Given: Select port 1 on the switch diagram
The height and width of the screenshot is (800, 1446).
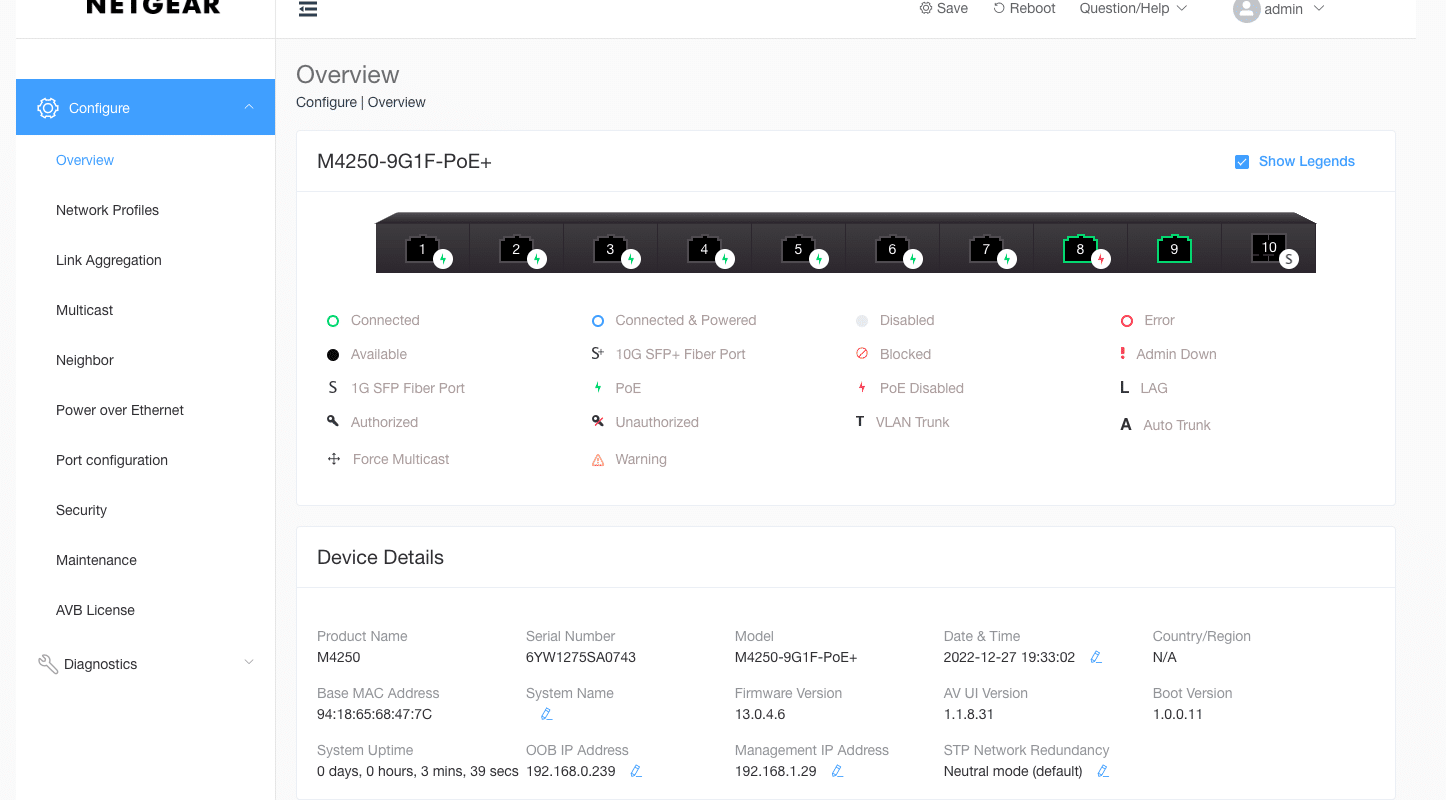Looking at the screenshot, I should [422, 249].
